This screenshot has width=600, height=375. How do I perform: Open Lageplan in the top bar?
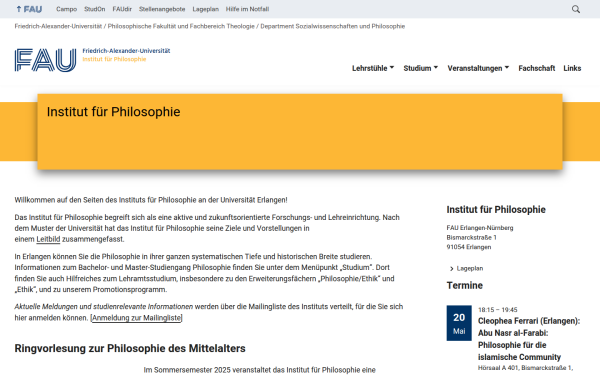click(205, 9)
